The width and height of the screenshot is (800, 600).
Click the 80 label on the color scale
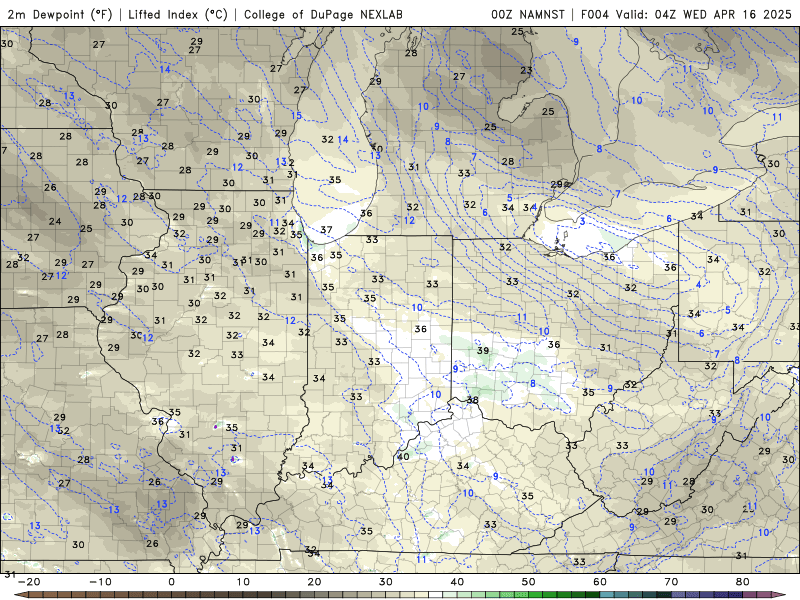743,582
